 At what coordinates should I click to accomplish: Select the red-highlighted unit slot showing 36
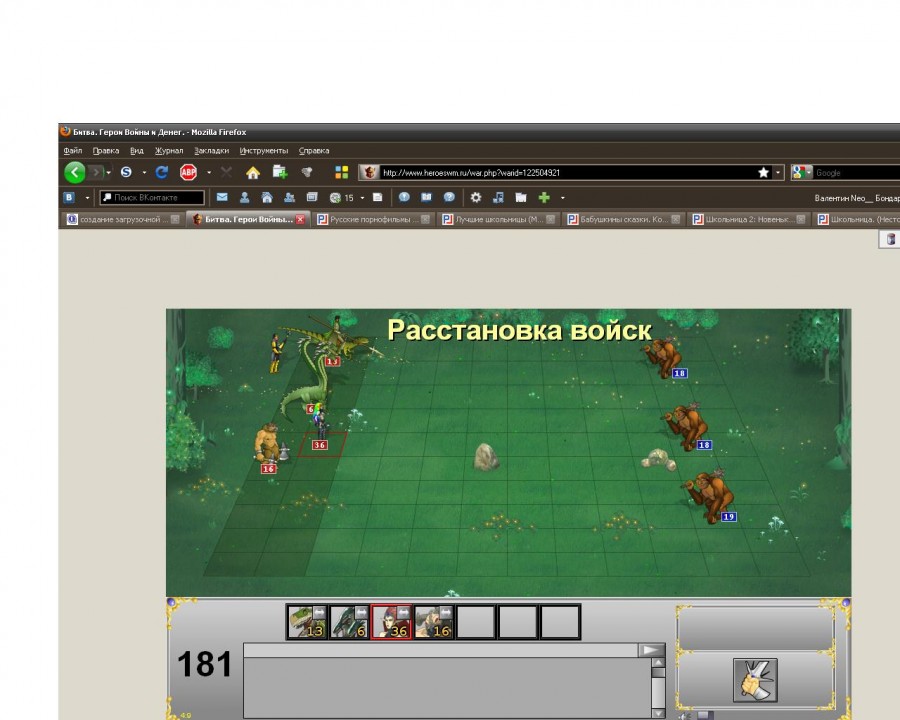(391, 622)
